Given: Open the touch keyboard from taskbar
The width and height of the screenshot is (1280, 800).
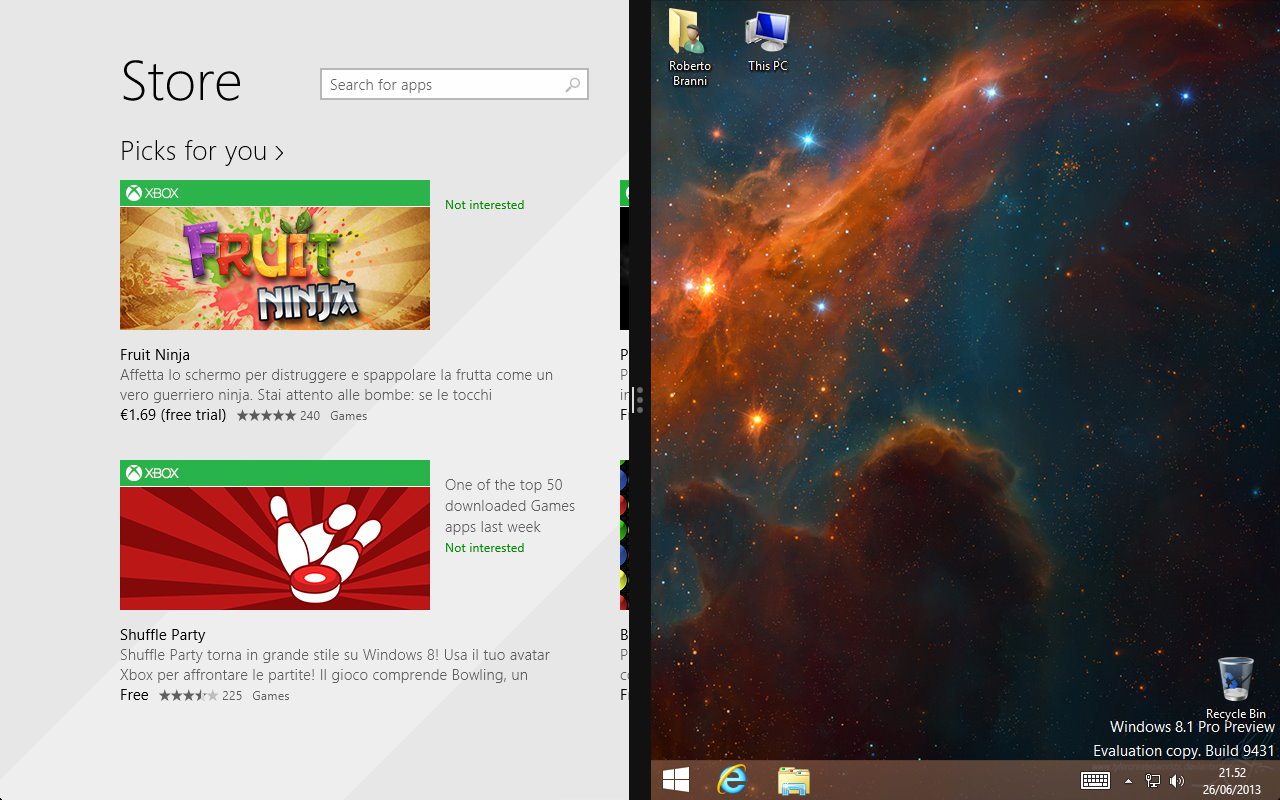Looking at the screenshot, I should tap(1095, 781).
